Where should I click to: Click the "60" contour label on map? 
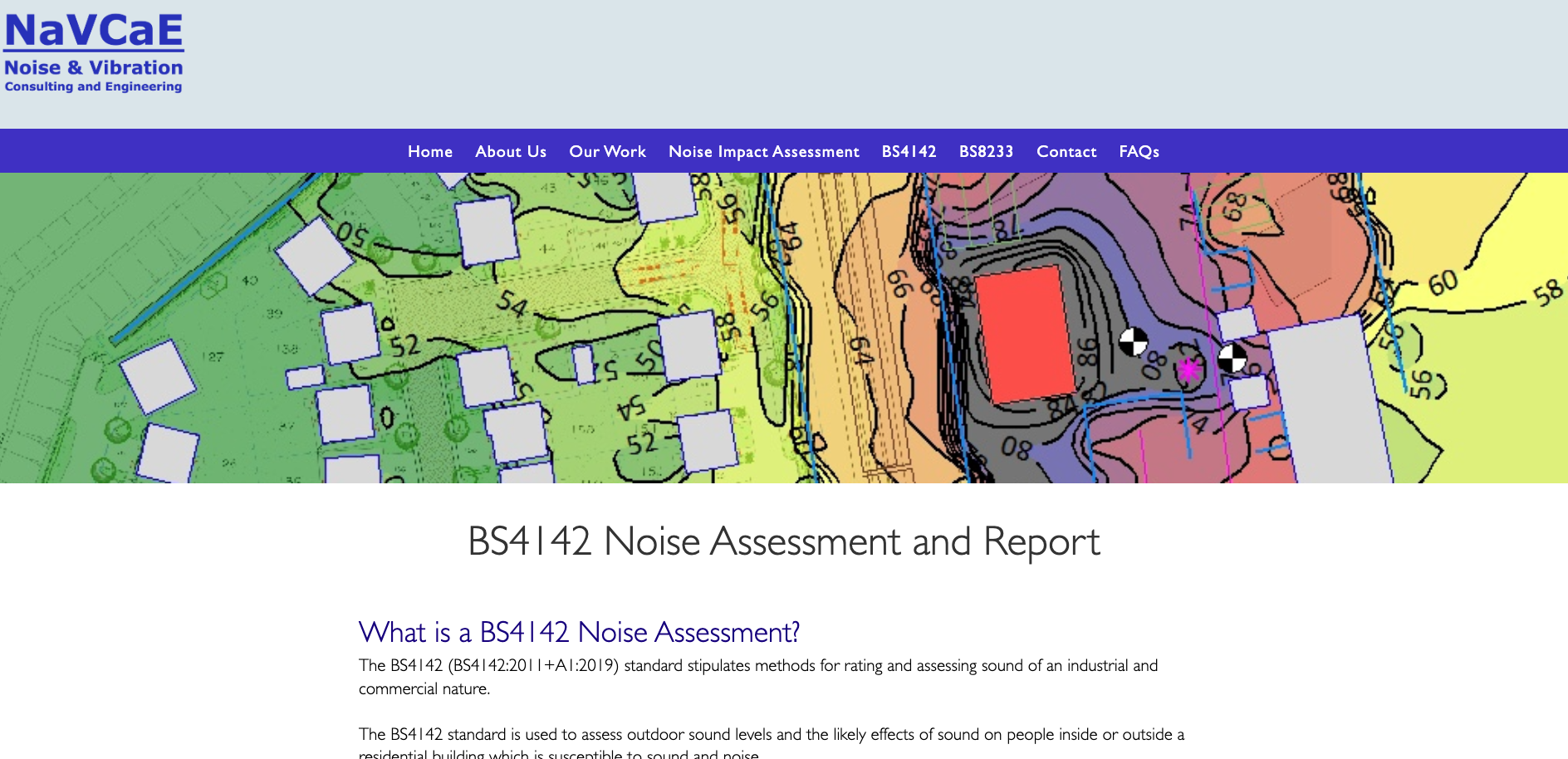point(1443,283)
